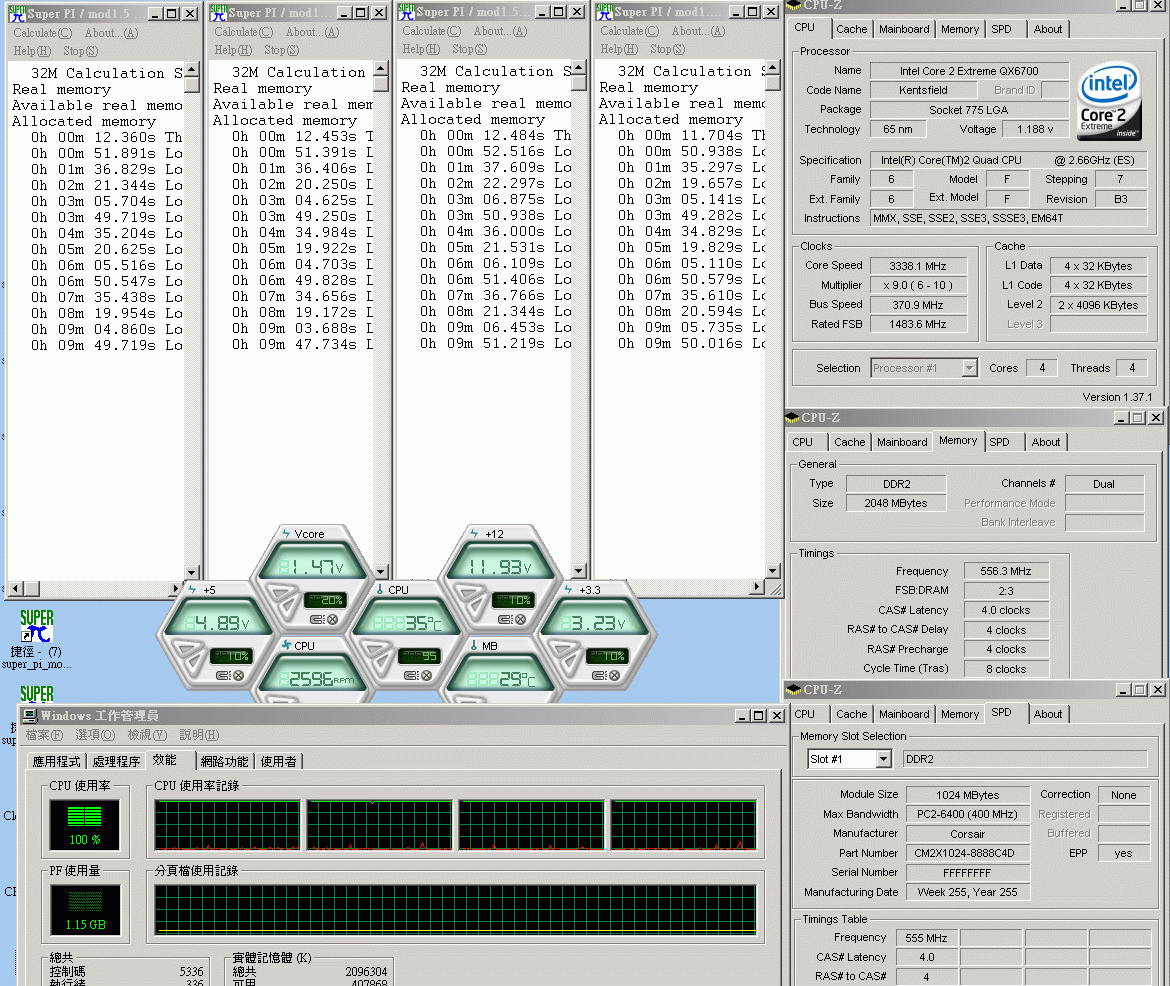1170x986 pixels.
Task: Click the PF usage 1.15 GB gauge
Action: coord(85,910)
